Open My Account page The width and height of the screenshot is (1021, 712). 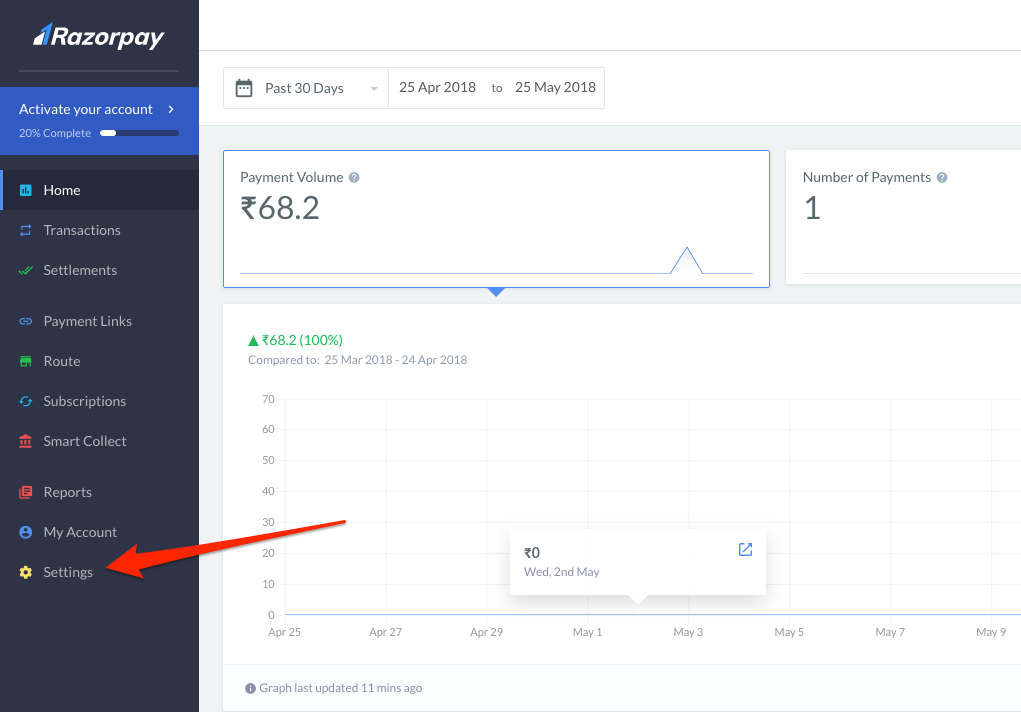[100, 532]
